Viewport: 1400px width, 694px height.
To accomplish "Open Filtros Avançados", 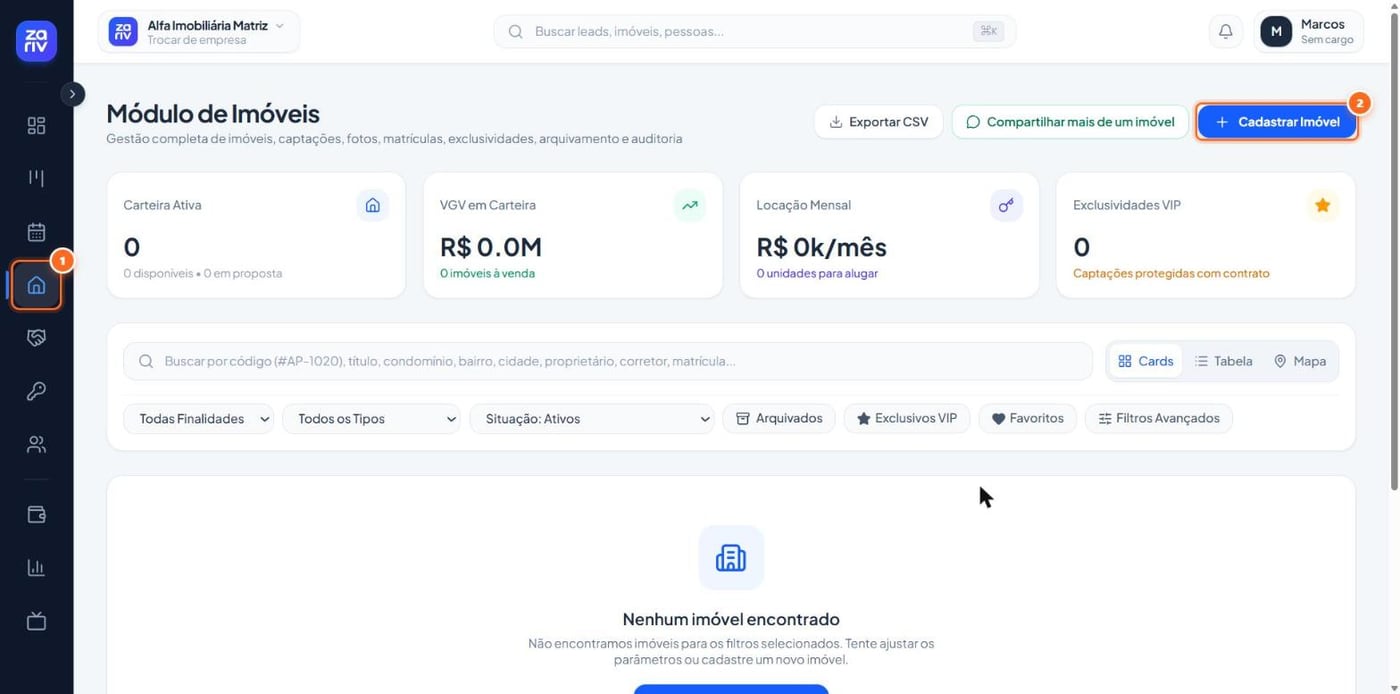I will point(1159,419).
